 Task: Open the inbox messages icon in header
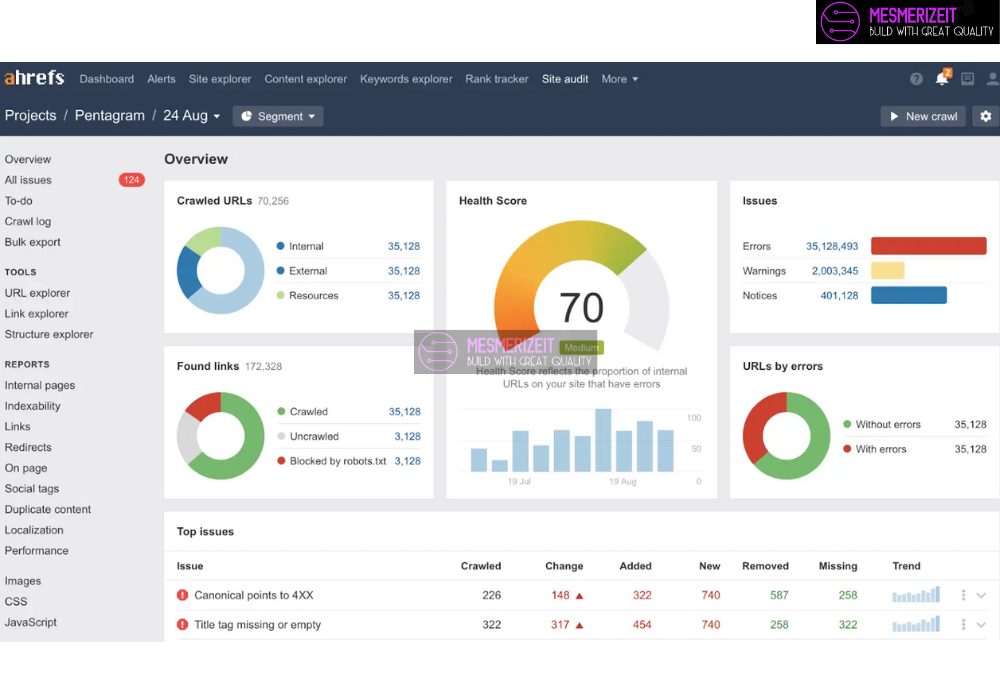(967, 79)
